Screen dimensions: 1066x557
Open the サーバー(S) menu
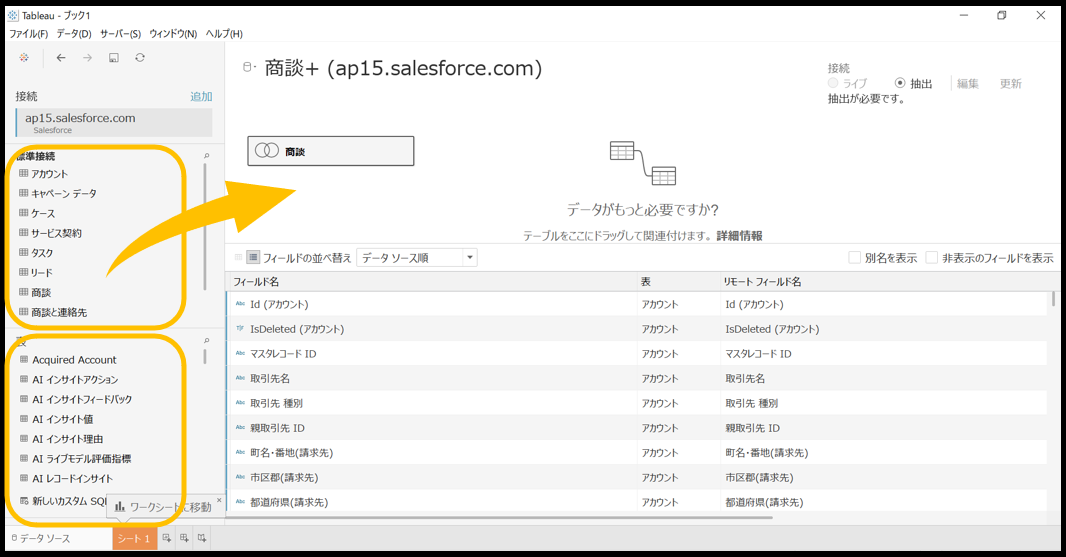[x=120, y=33]
